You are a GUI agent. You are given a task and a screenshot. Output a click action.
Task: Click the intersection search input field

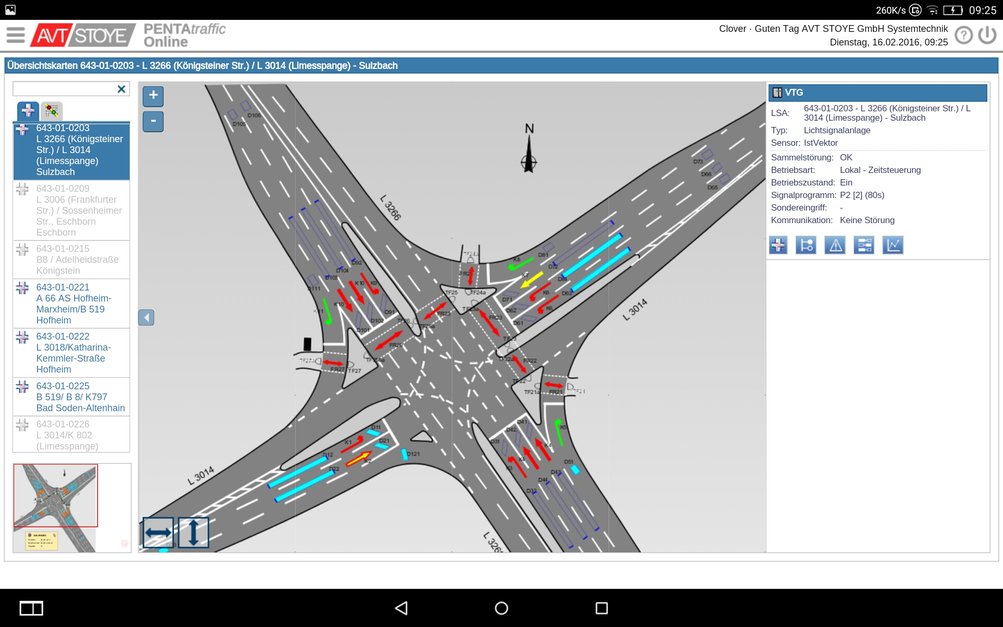pos(63,89)
